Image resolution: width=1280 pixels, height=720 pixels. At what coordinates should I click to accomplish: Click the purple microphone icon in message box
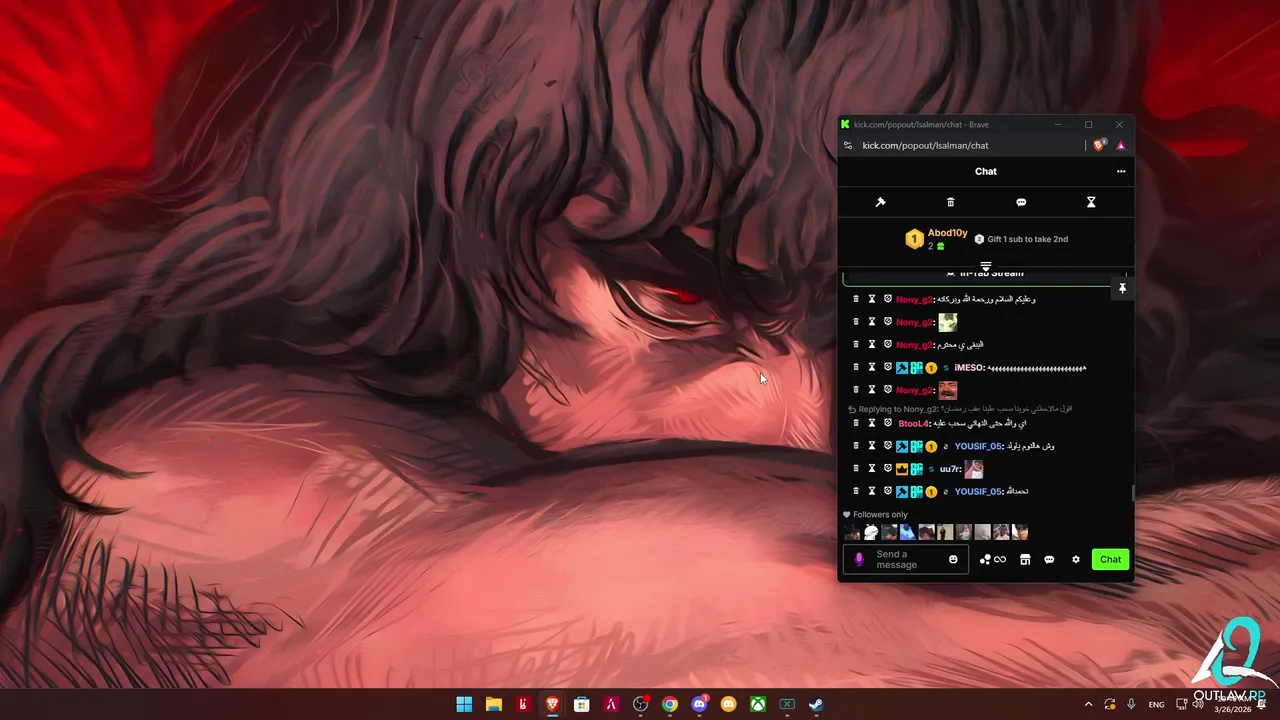(x=859, y=559)
